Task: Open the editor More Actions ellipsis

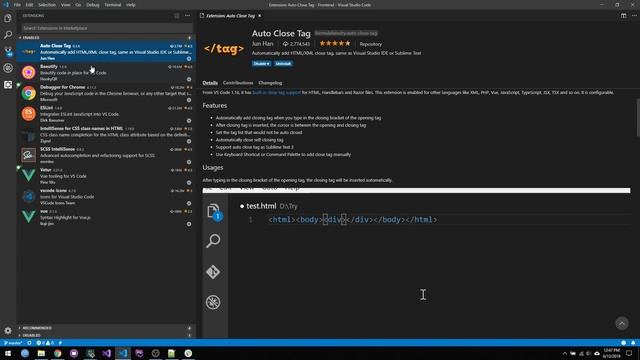Action: pos(634,16)
